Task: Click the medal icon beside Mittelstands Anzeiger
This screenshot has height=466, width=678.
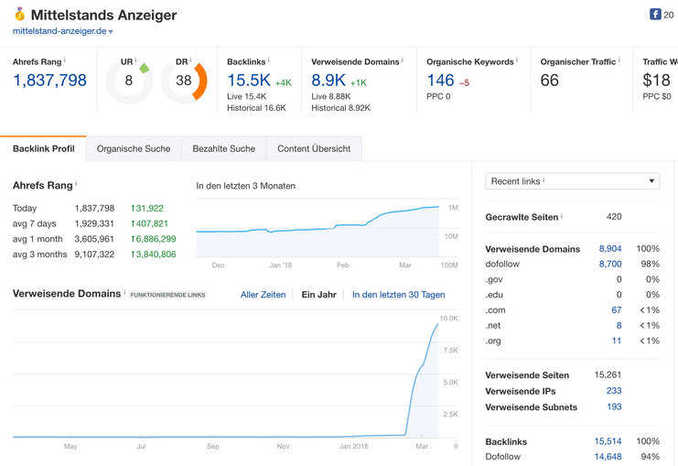Action: tap(19, 14)
